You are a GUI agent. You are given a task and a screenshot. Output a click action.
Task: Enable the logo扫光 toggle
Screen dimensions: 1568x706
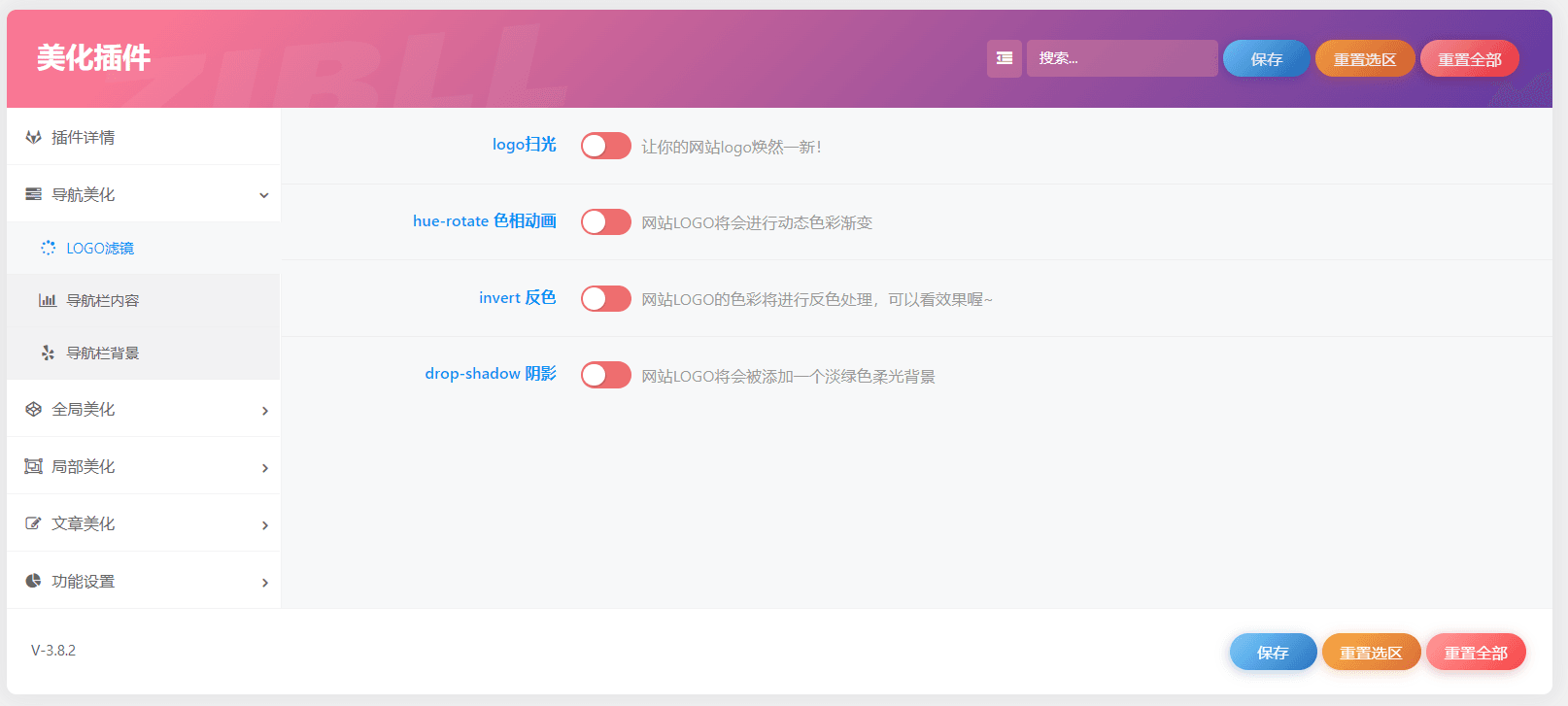click(605, 146)
